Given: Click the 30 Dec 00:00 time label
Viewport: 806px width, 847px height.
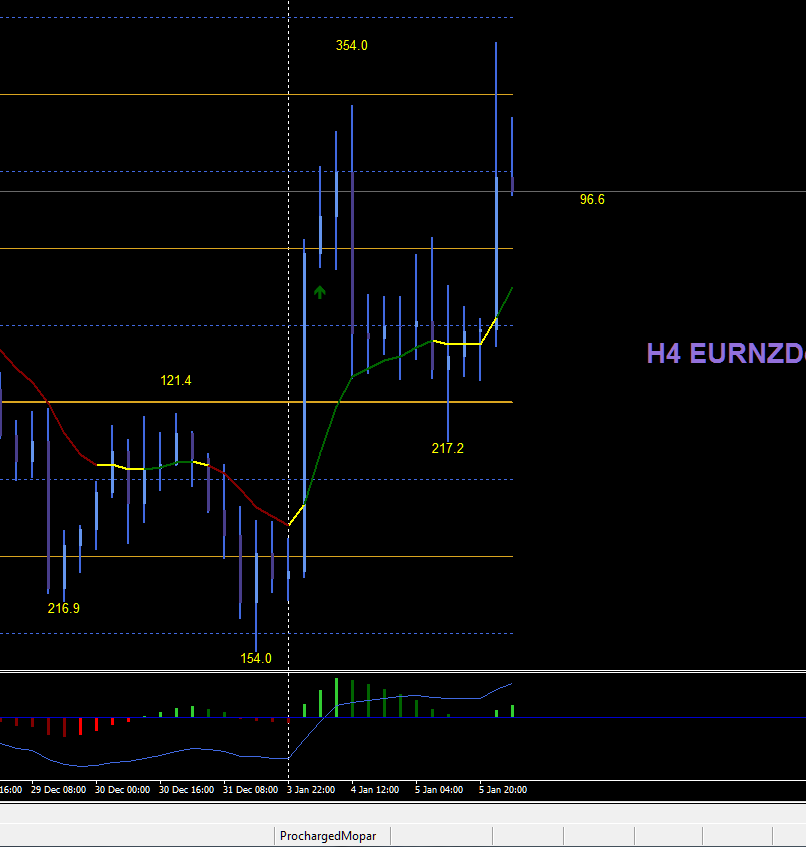Looking at the screenshot, I should coord(123,790).
